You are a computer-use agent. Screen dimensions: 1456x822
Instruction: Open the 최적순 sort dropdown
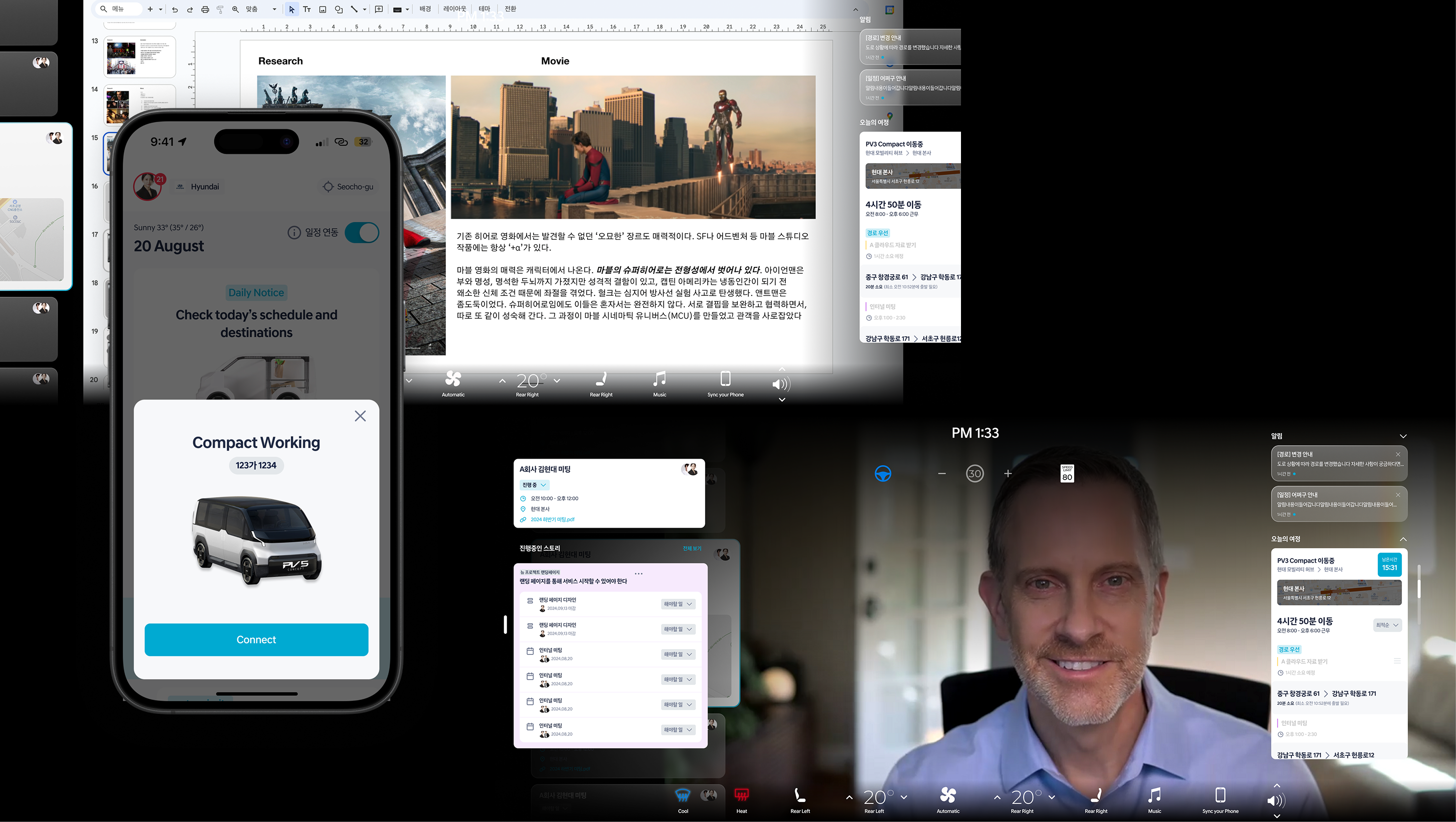click(x=1387, y=625)
